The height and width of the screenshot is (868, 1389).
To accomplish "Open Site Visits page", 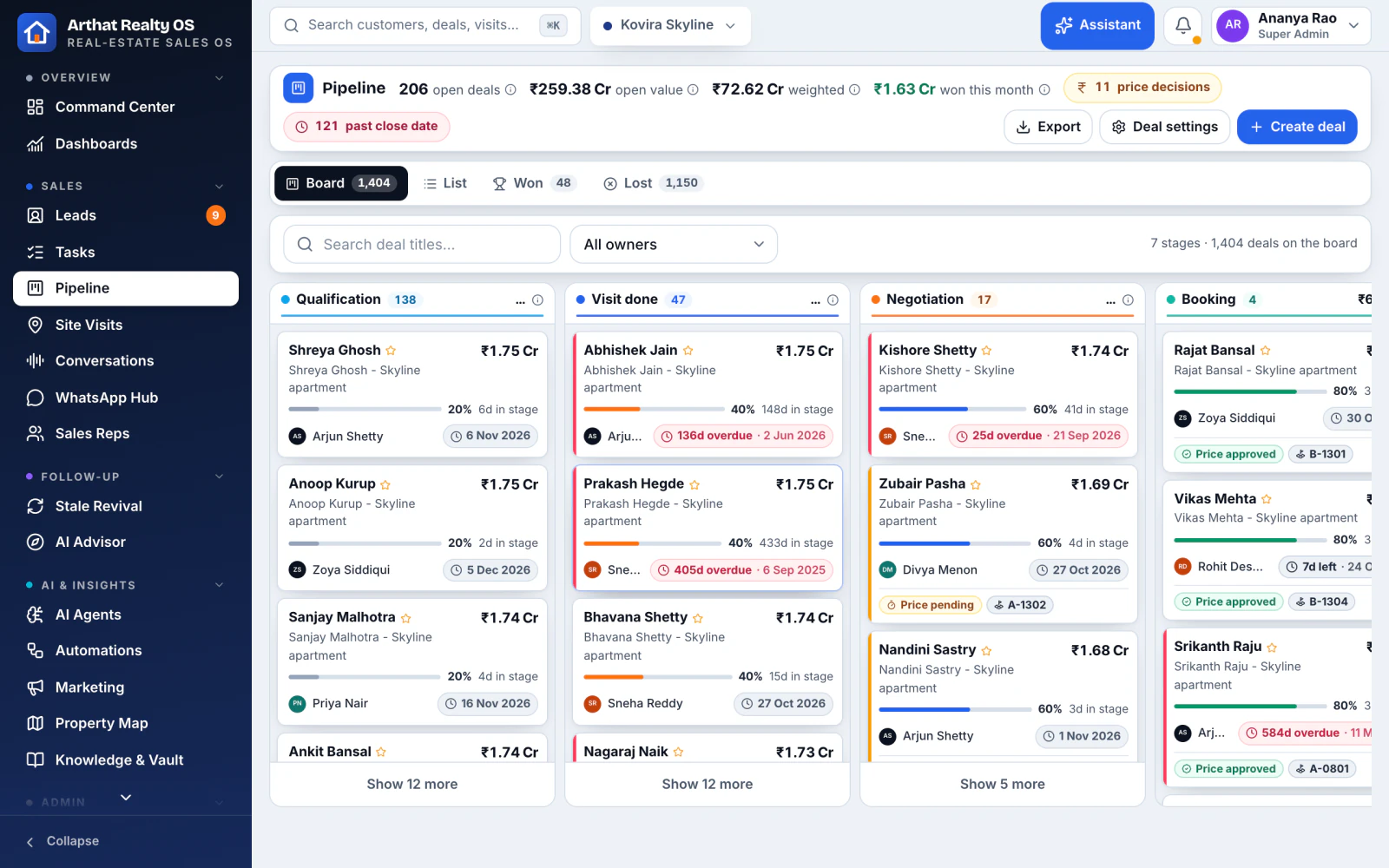I will 126,325.
